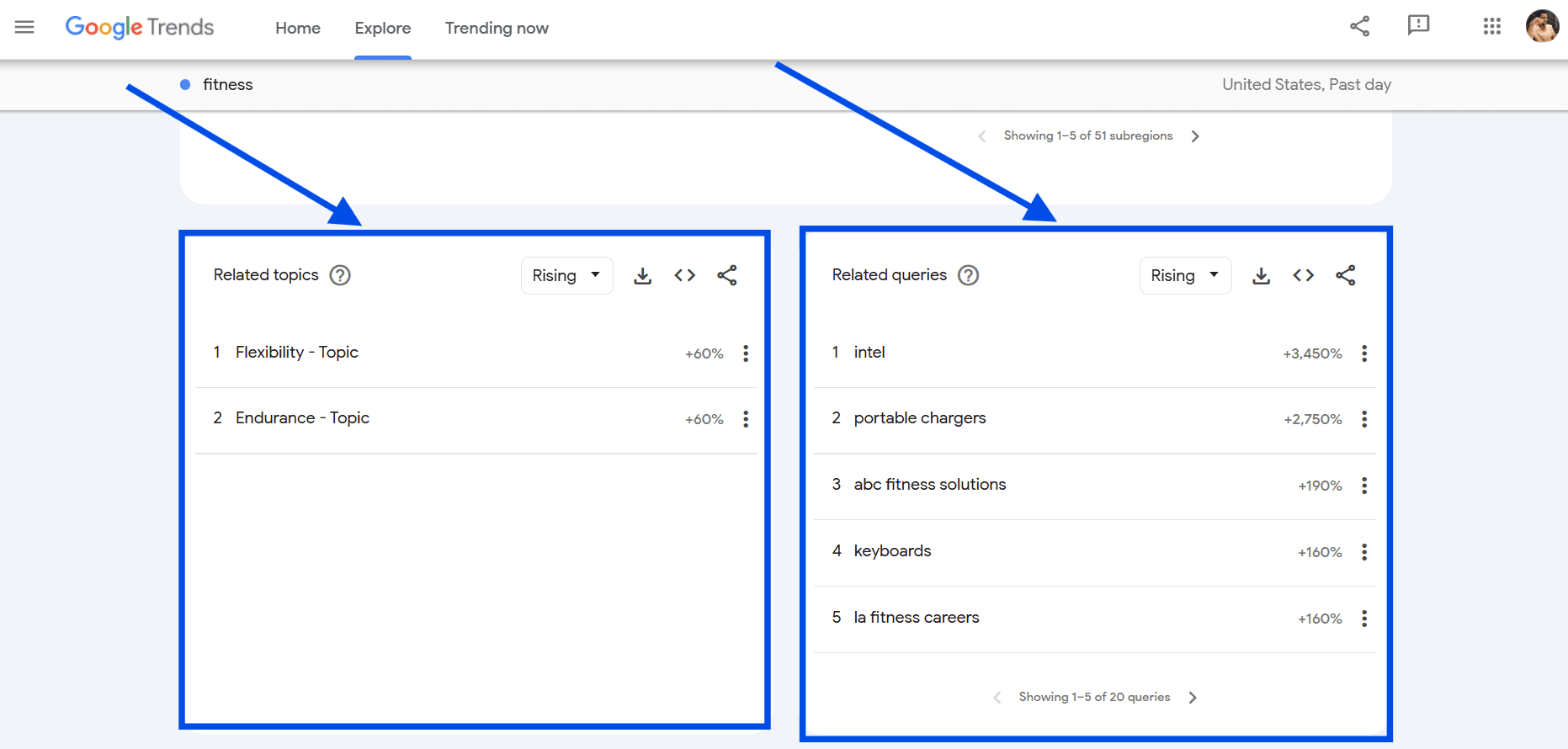Viewport: 1568px width, 749px height.
Task: Go to previous related queries page
Action: (997, 698)
